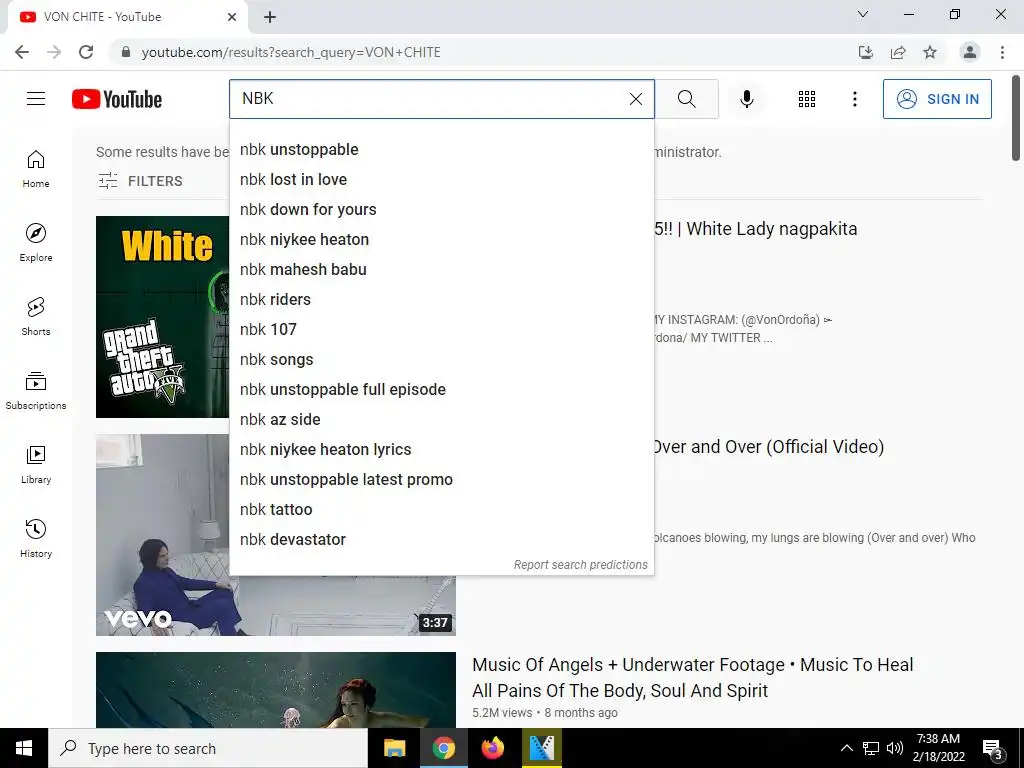
Task: Click the magnifier search button
Action: tap(686, 99)
